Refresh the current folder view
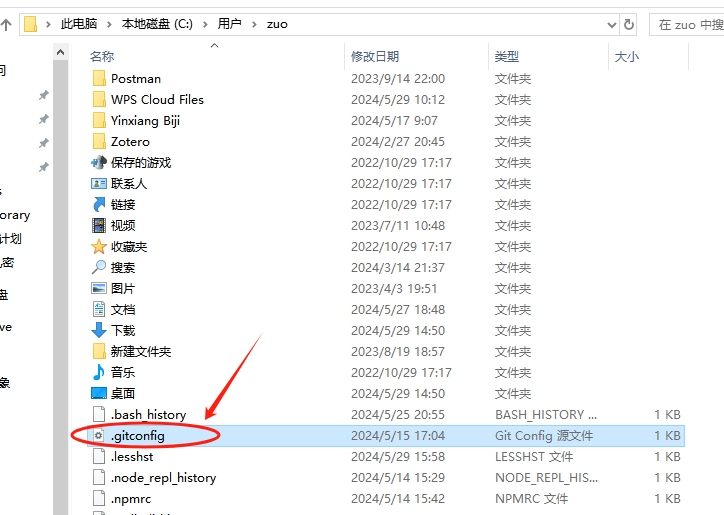The height and width of the screenshot is (515, 724). (629, 24)
